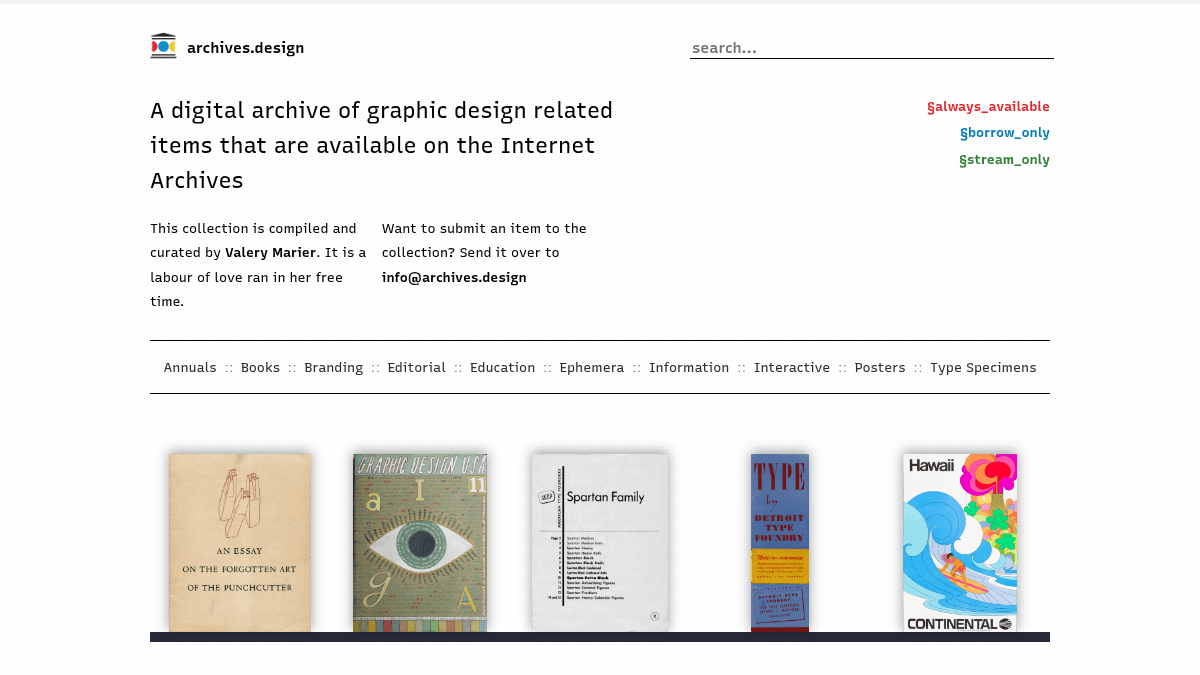Screen dimensions: 1200x675
Task: Open the archives.design home link
Action: [x=245, y=48]
